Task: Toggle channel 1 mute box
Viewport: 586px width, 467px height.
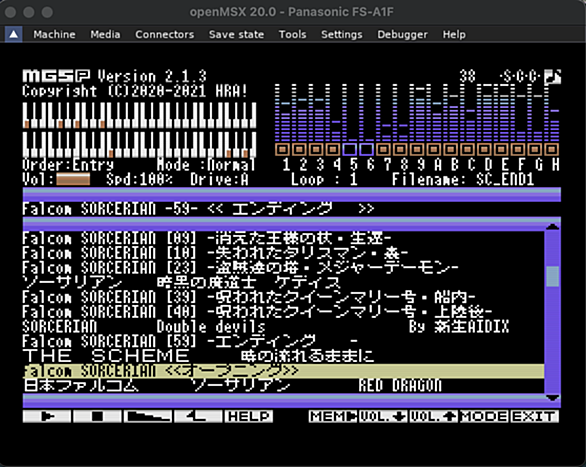Action: (283, 149)
